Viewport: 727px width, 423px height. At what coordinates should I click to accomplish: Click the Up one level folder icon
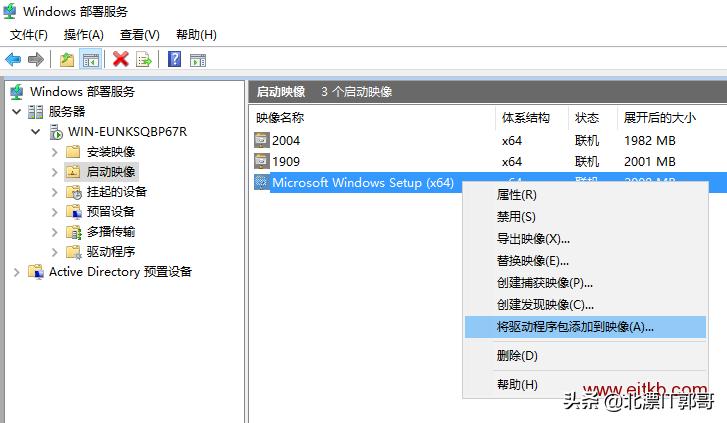[67, 59]
